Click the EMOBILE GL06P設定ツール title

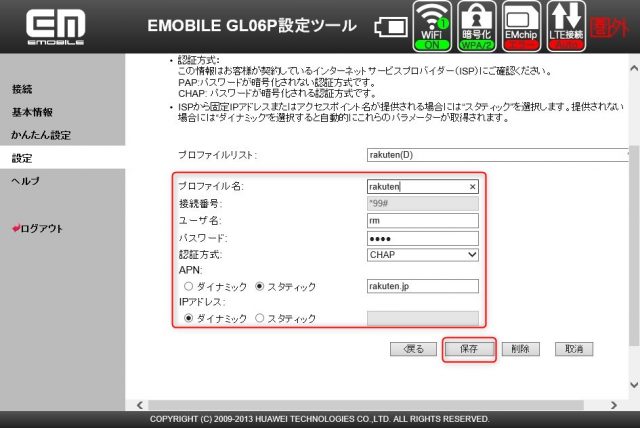point(252,26)
